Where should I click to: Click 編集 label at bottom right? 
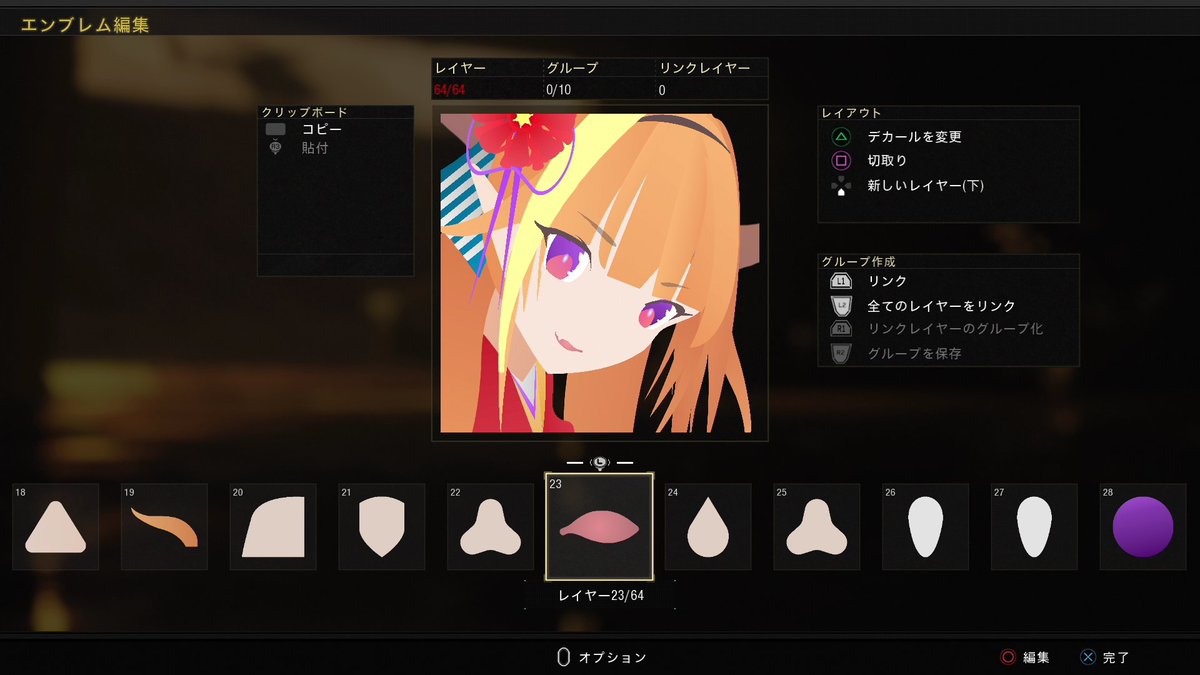(x=1036, y=657)
